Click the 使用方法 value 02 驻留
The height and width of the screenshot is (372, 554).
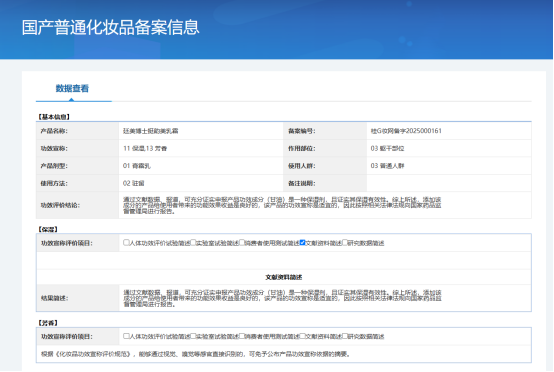coord(134,183)
